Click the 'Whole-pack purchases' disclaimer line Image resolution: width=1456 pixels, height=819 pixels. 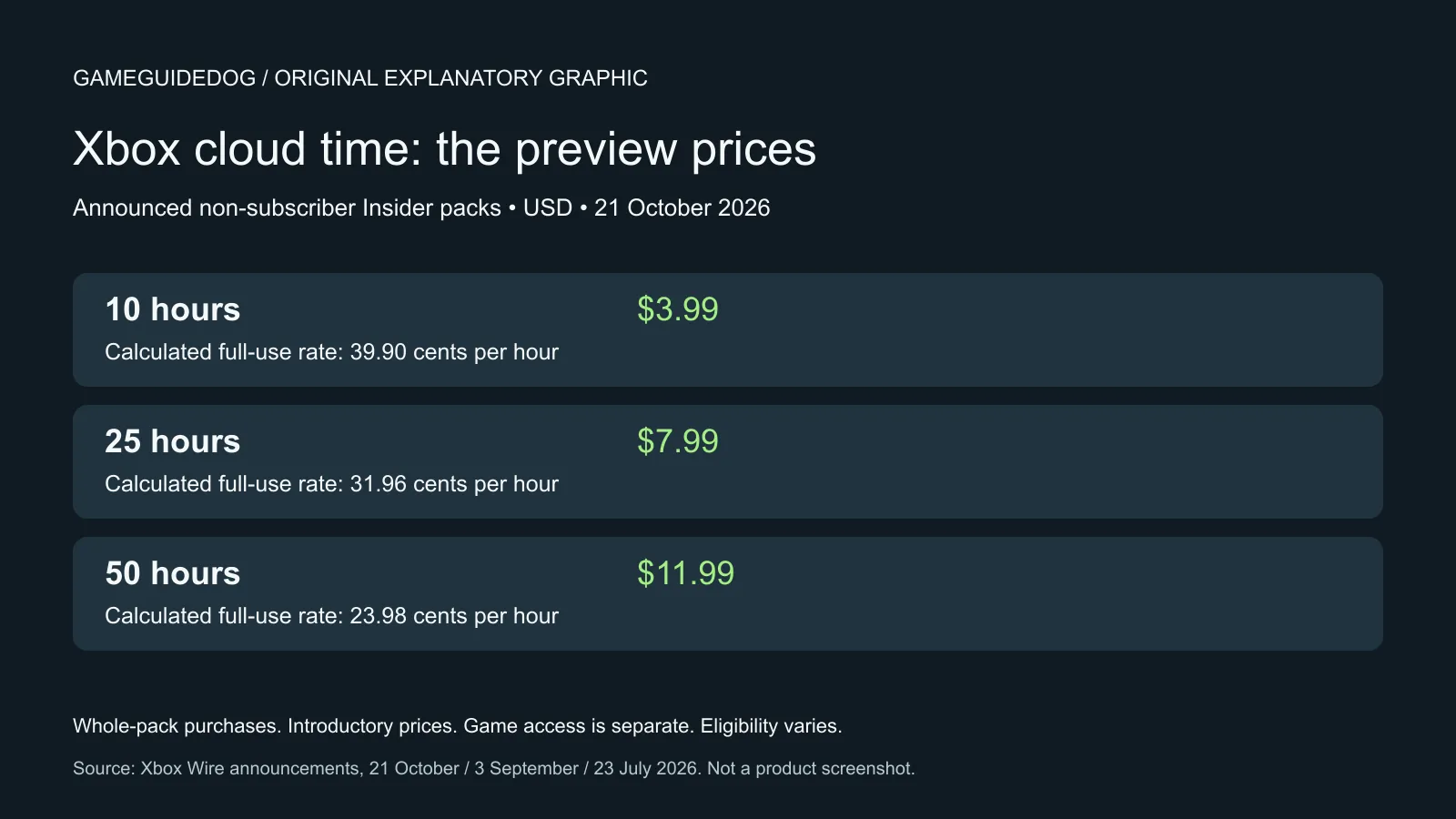click(x=458, y=726)
